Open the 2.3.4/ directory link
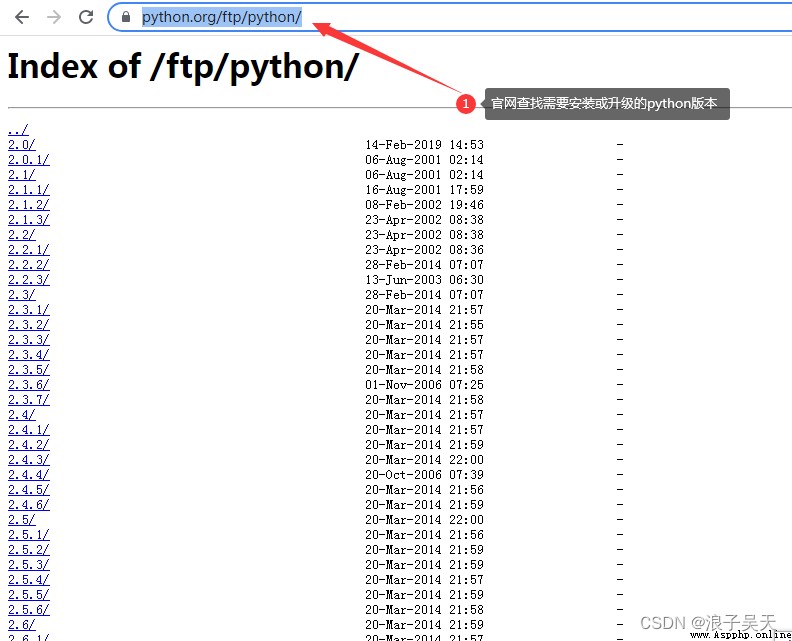 pyautogui.click(x=29, y=355)
